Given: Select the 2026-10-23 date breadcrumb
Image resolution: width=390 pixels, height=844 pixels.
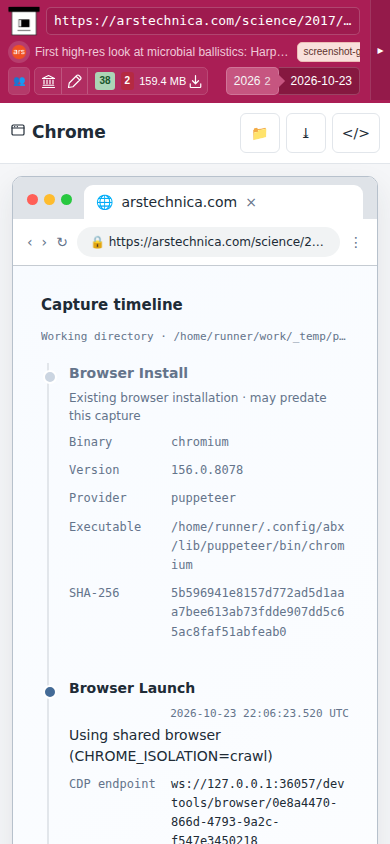Looking at the screenshot, I should (x=321, y=81).
